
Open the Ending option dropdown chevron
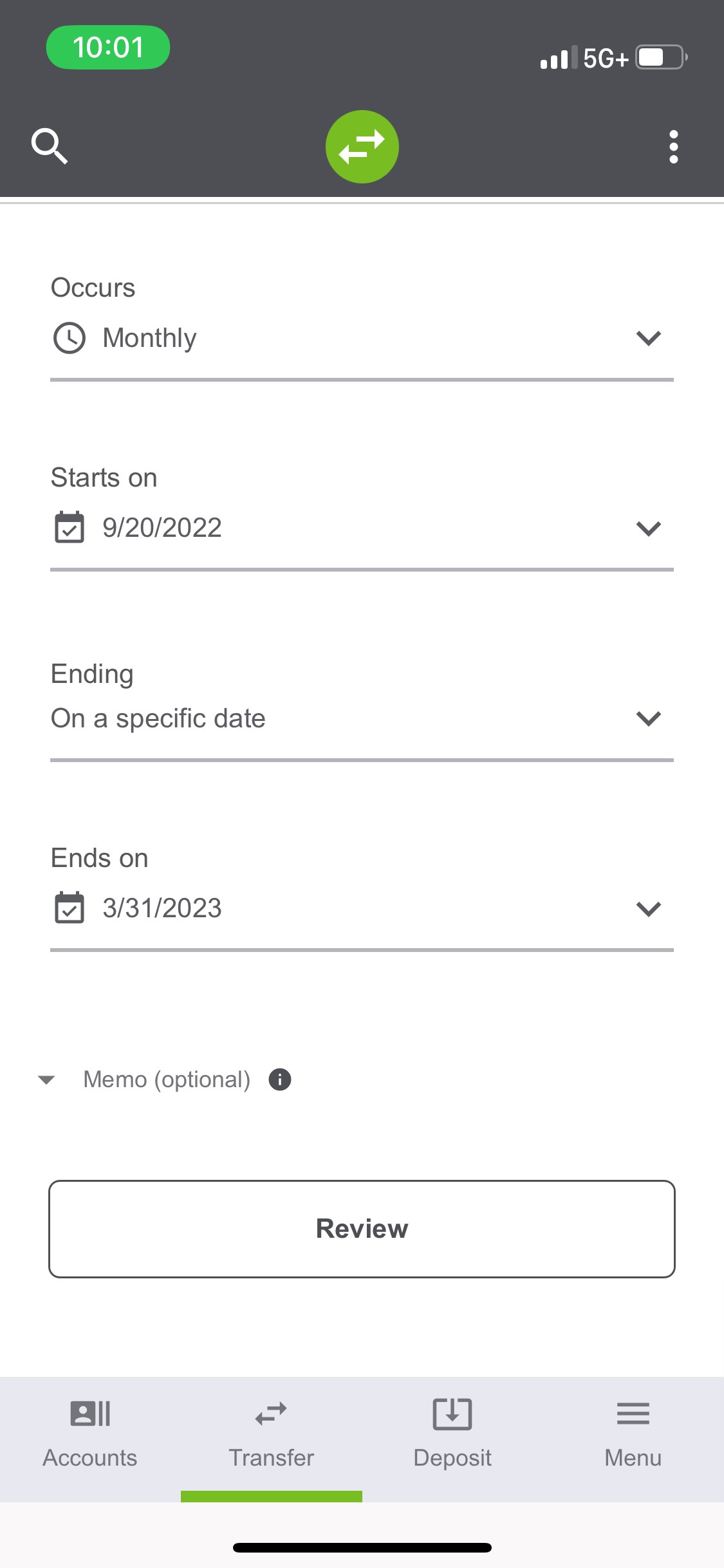[x=648, y=718]
